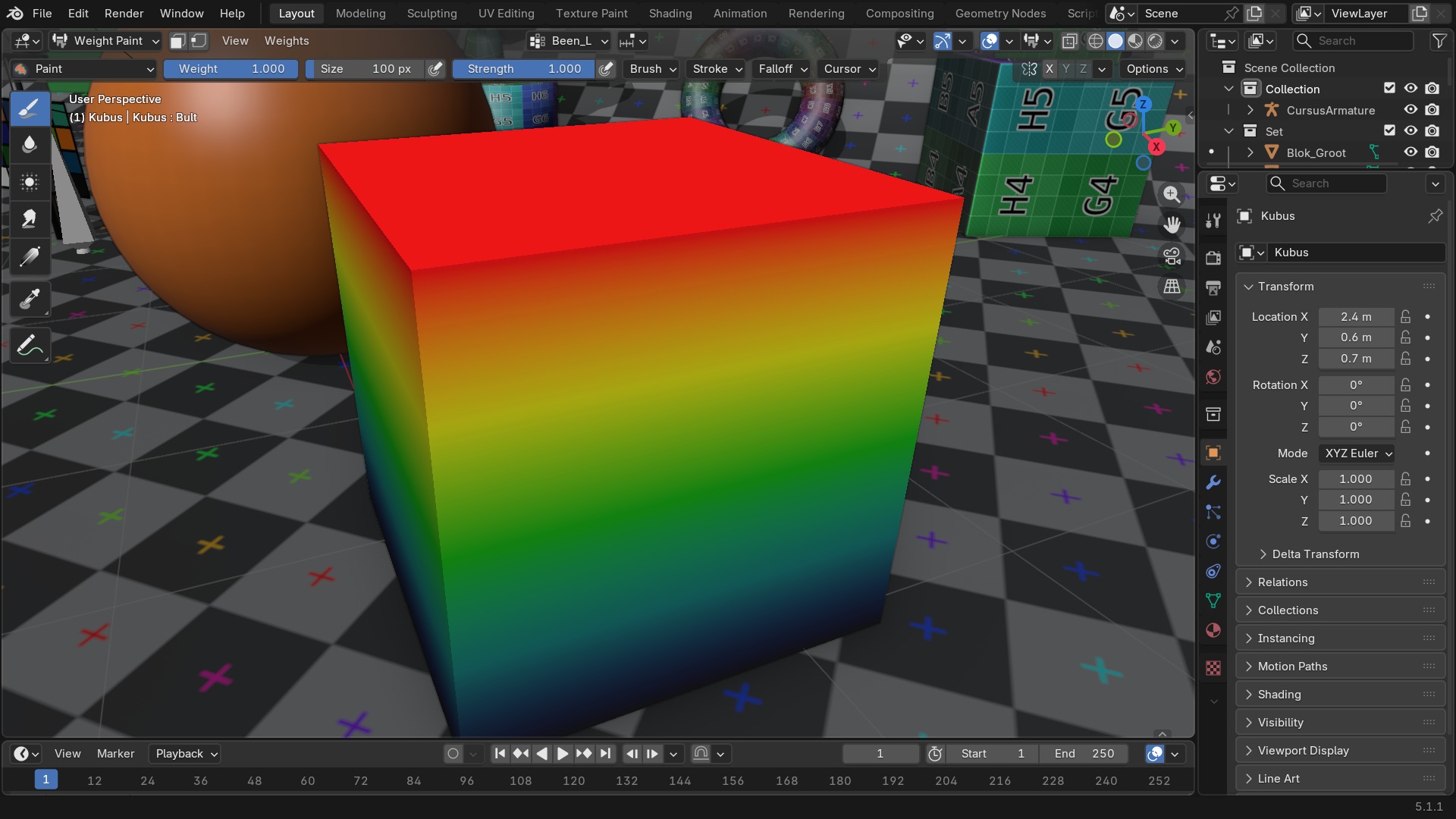This screenshot has height=819, width=1456.
Task: Toggle the camera view icon
Action: click(x=1172, y=256)
